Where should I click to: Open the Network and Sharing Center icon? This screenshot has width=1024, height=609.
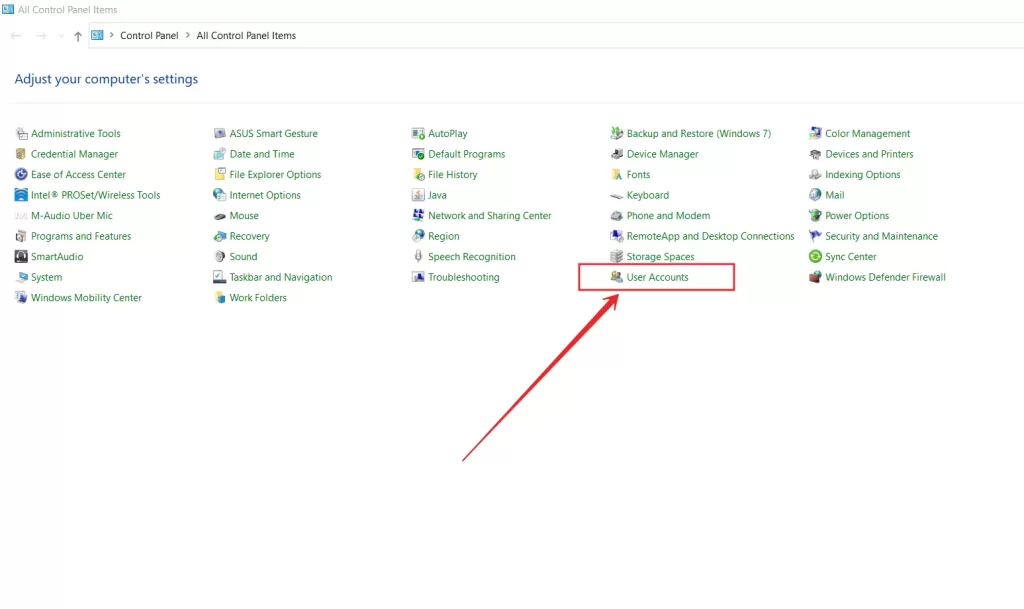[418, 215]
